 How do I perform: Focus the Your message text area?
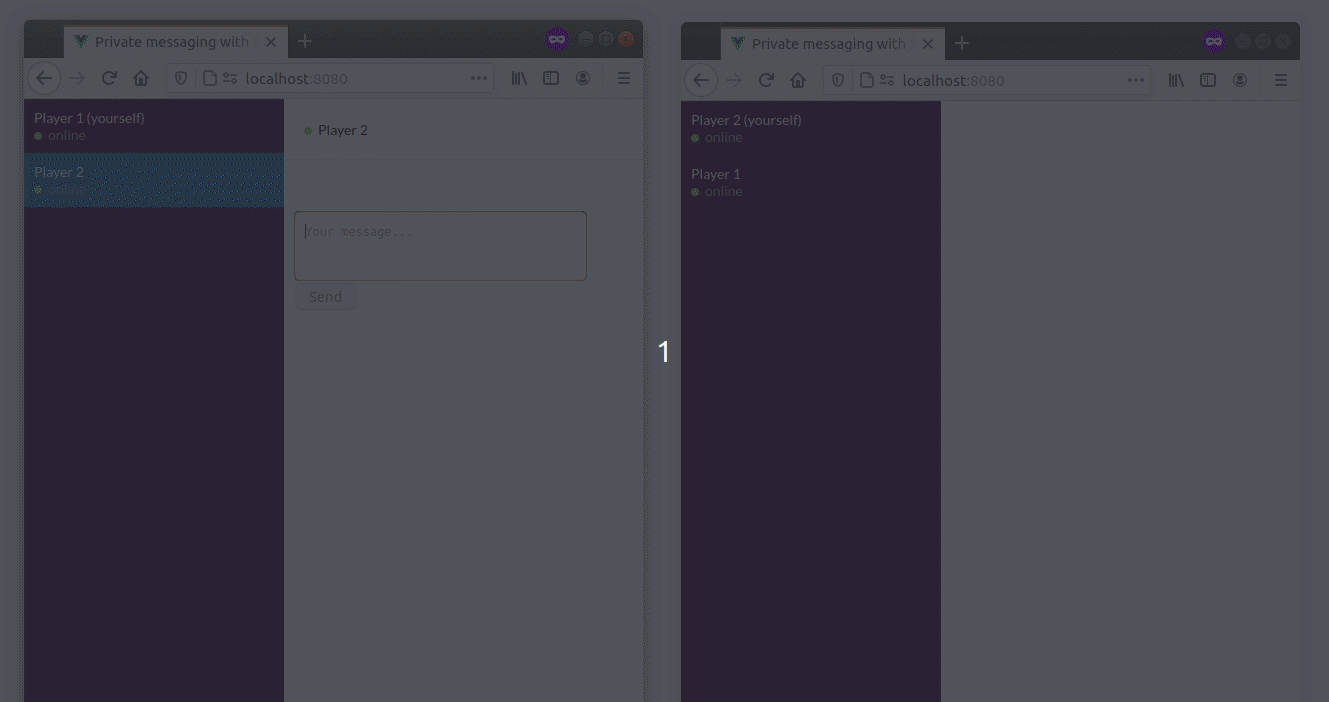[x=440, y=246]
